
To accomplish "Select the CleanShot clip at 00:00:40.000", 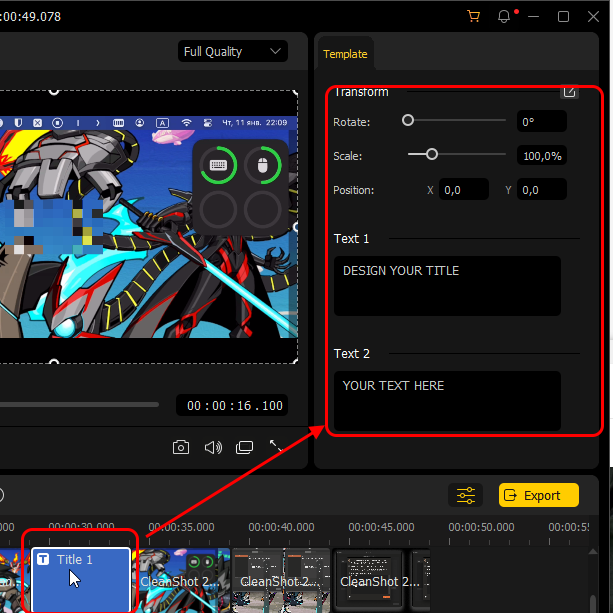I will pyautogui.click(x=281, y=581).
